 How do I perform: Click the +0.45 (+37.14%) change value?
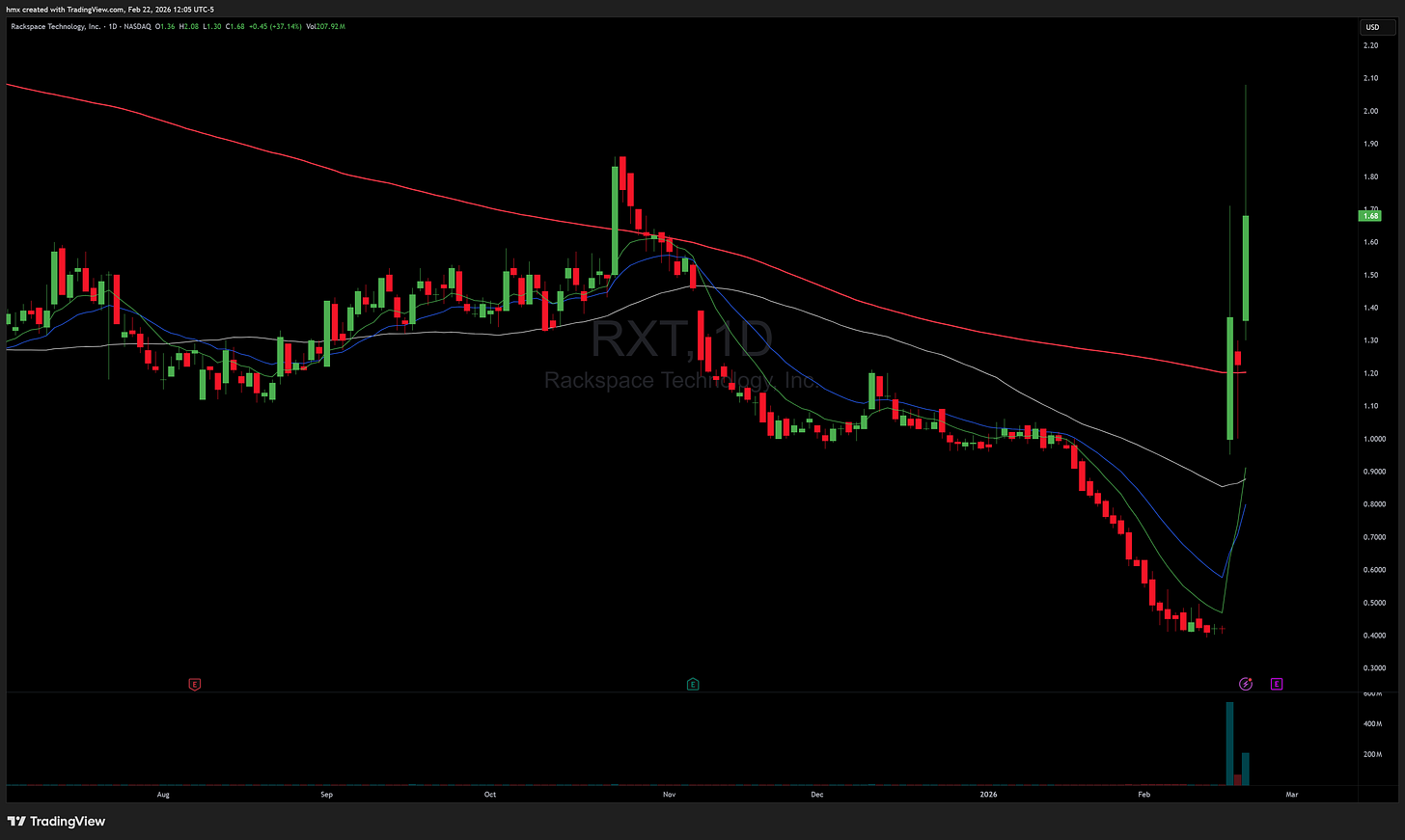[x=276, y=26]
